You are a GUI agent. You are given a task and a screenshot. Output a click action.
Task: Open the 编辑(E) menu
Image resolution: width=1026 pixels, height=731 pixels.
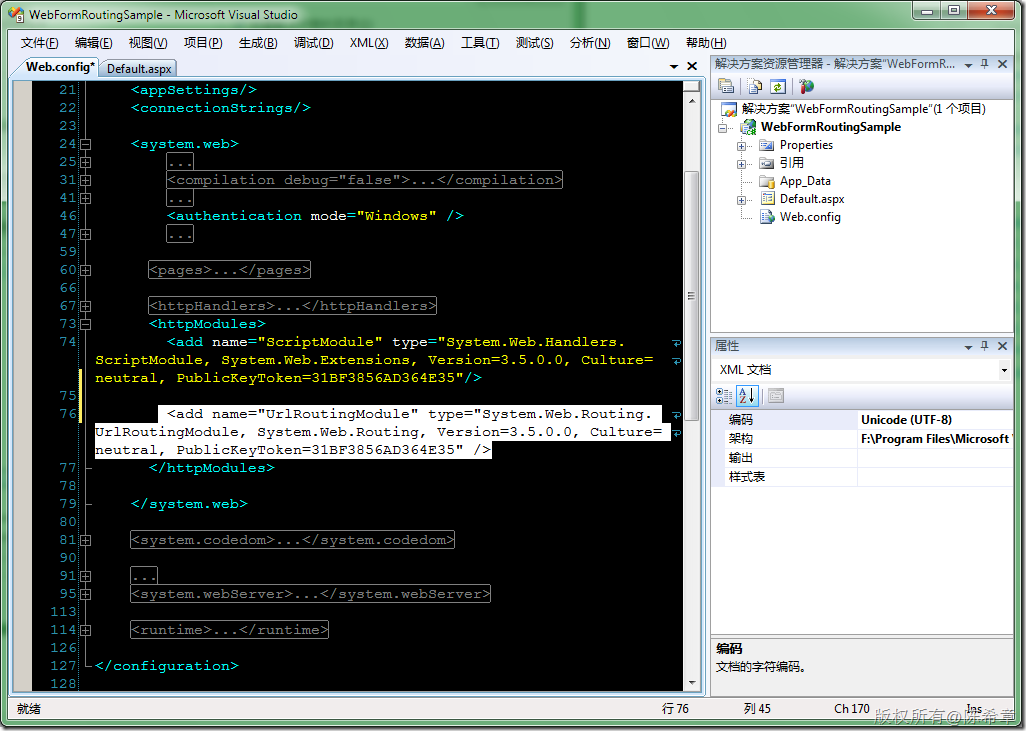click(94, 43)
